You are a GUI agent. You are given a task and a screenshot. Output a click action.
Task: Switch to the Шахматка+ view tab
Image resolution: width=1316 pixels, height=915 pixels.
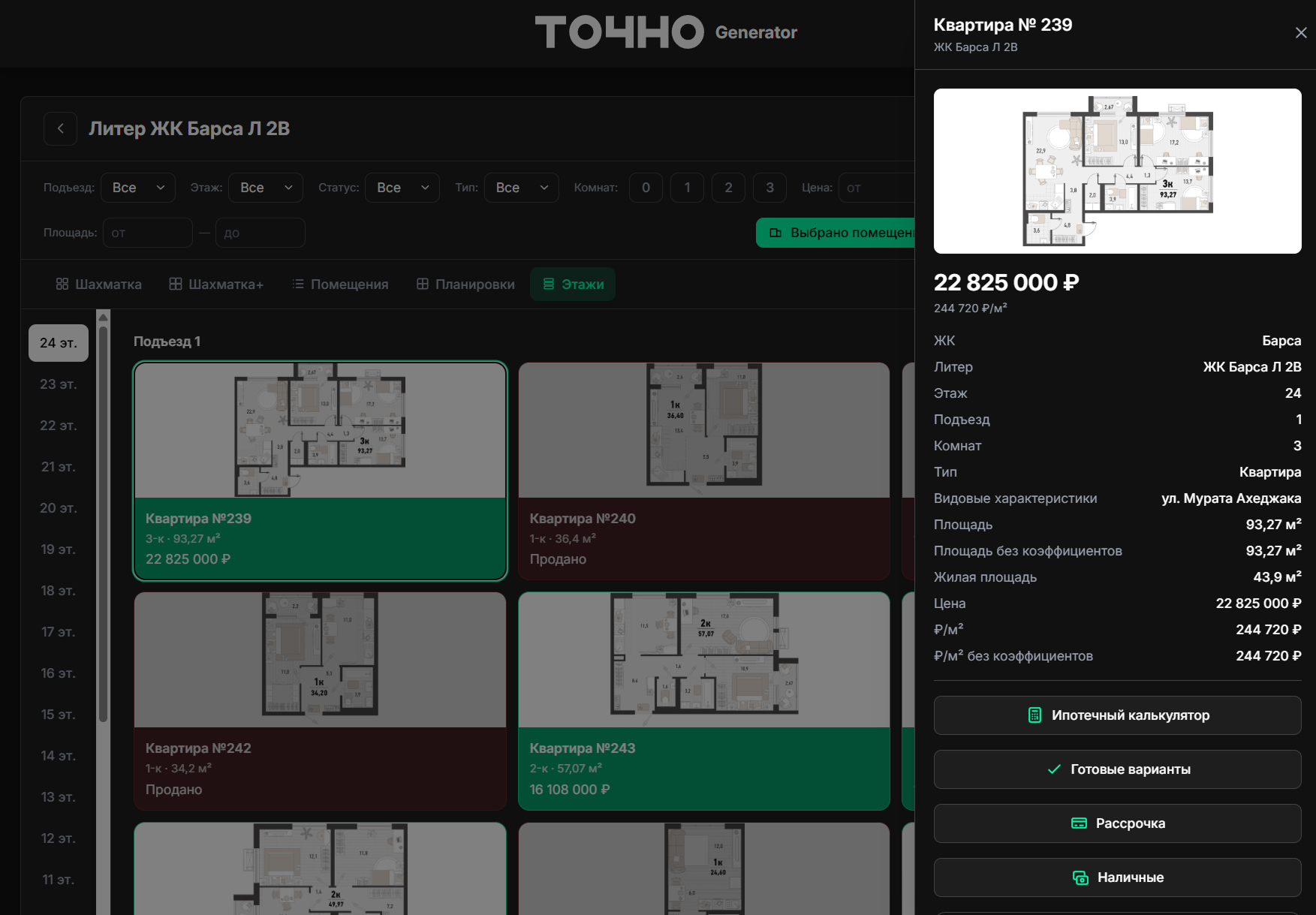tap(216, 284)
